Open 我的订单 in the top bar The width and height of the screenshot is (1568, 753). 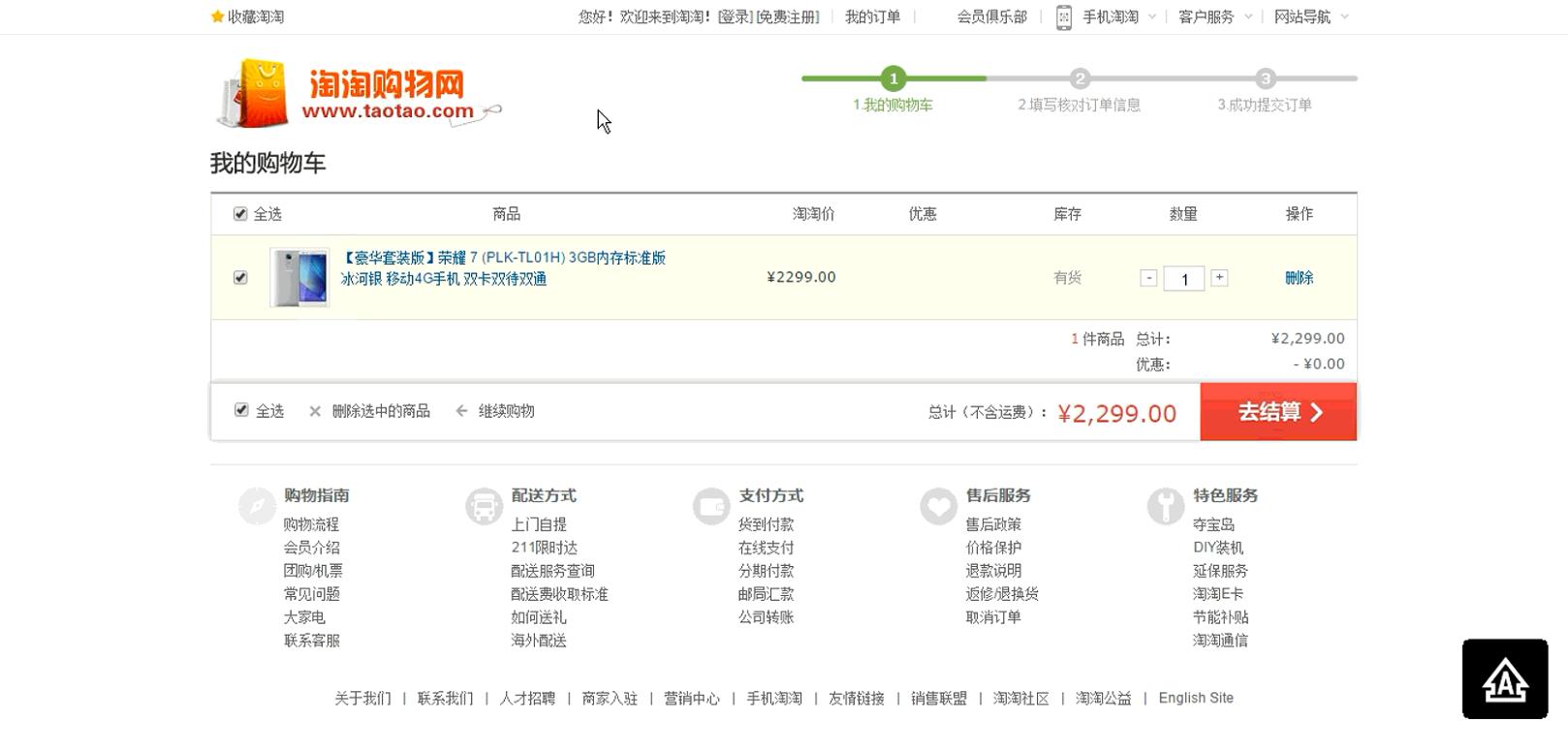[872, 16]
